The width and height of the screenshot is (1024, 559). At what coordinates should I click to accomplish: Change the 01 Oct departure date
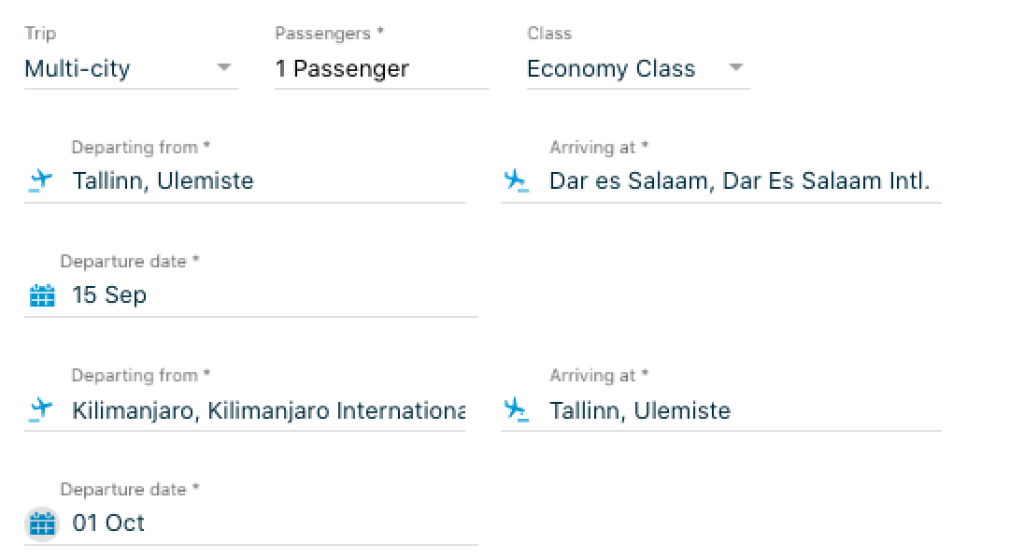coord(109,523)
